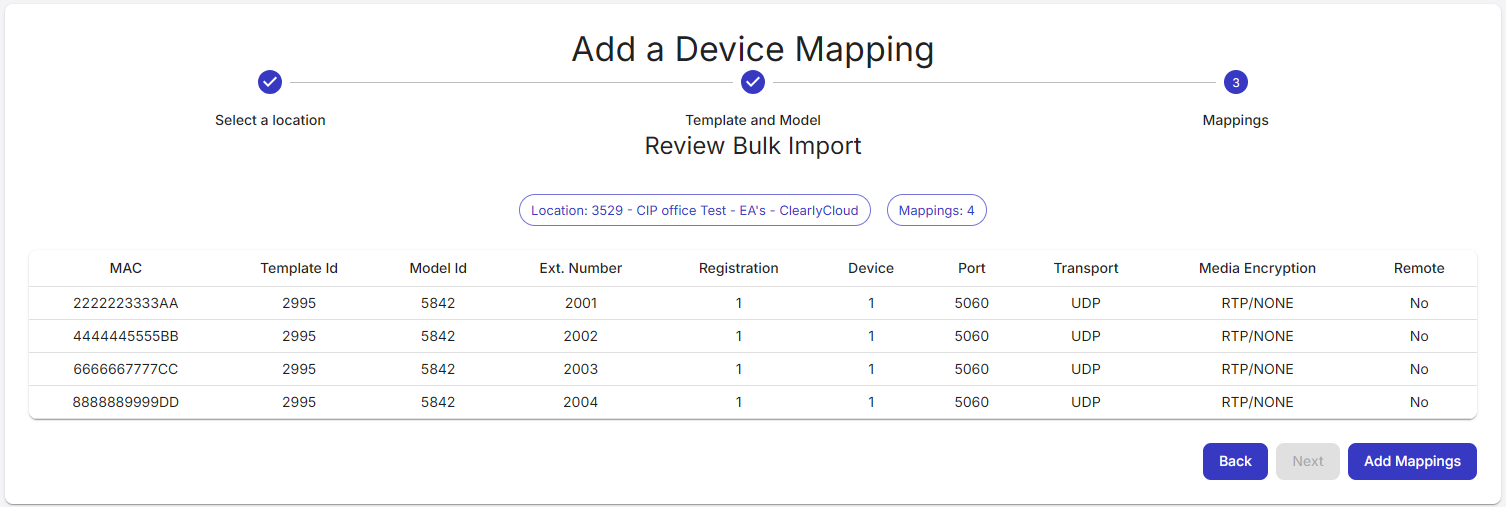
Task: Click the Back button
Action: click(x=1235, y=461)
